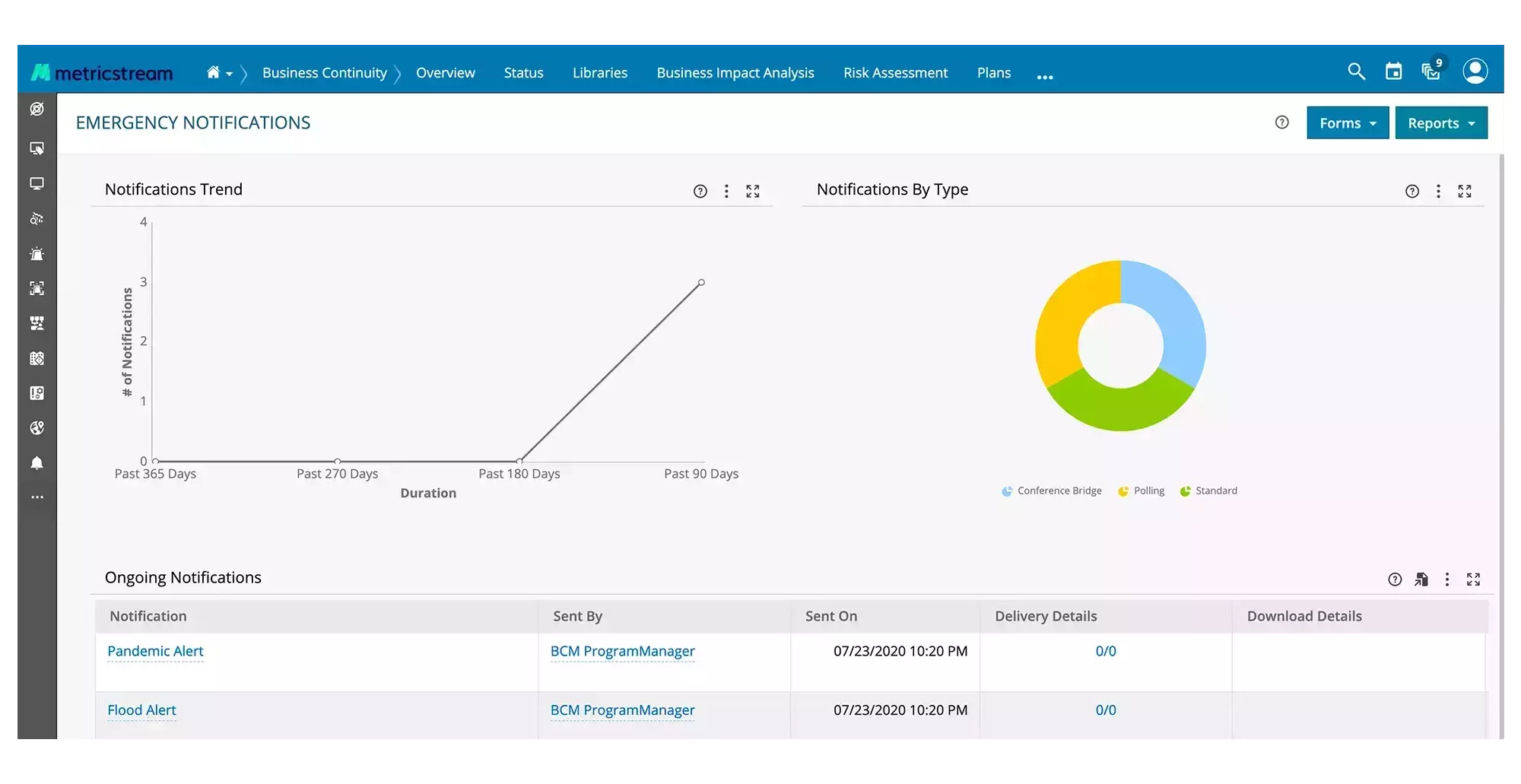Screen dimensions: 1521x784
Task: Click green Standard donut segment
Action: [1121, 409]
